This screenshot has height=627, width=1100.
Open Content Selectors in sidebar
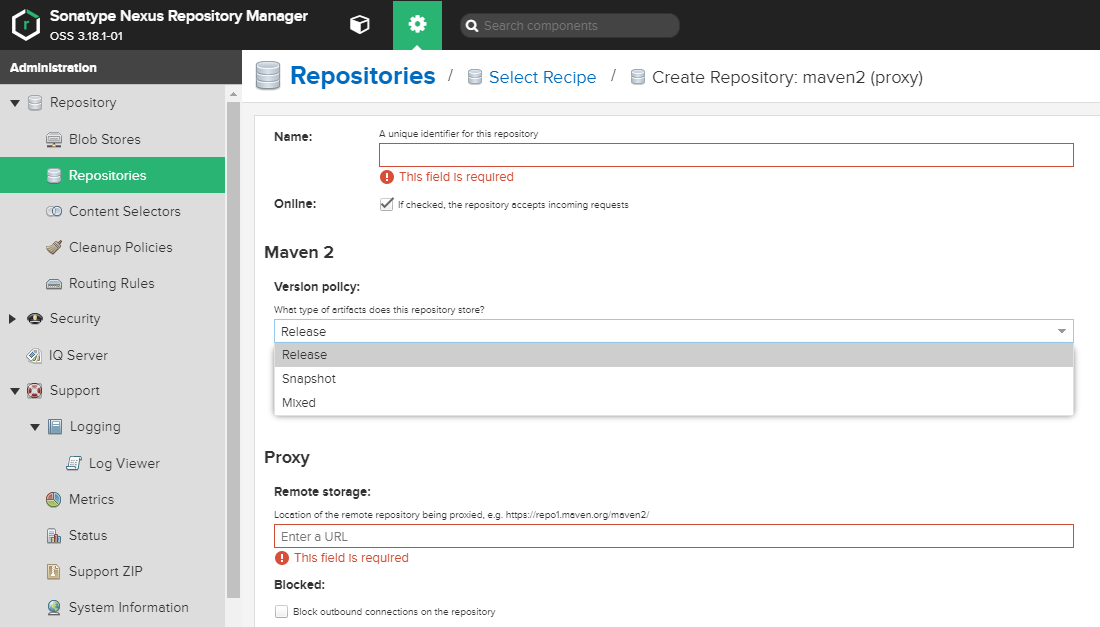[x=124, y=211]
